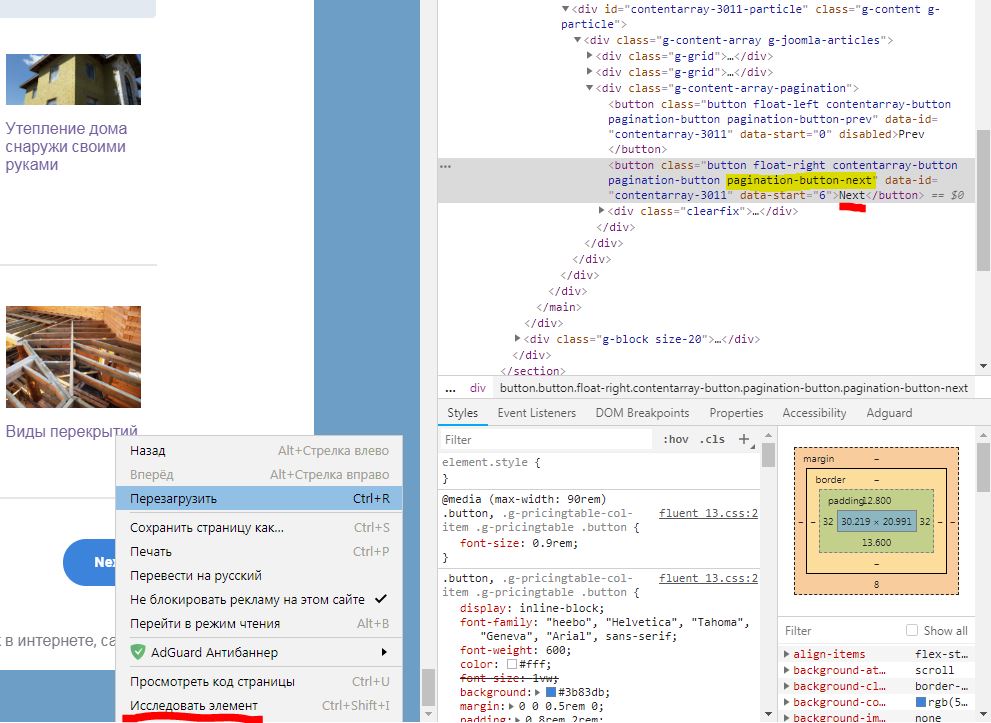Click the AdGuard green shield icon

(139, 652)
